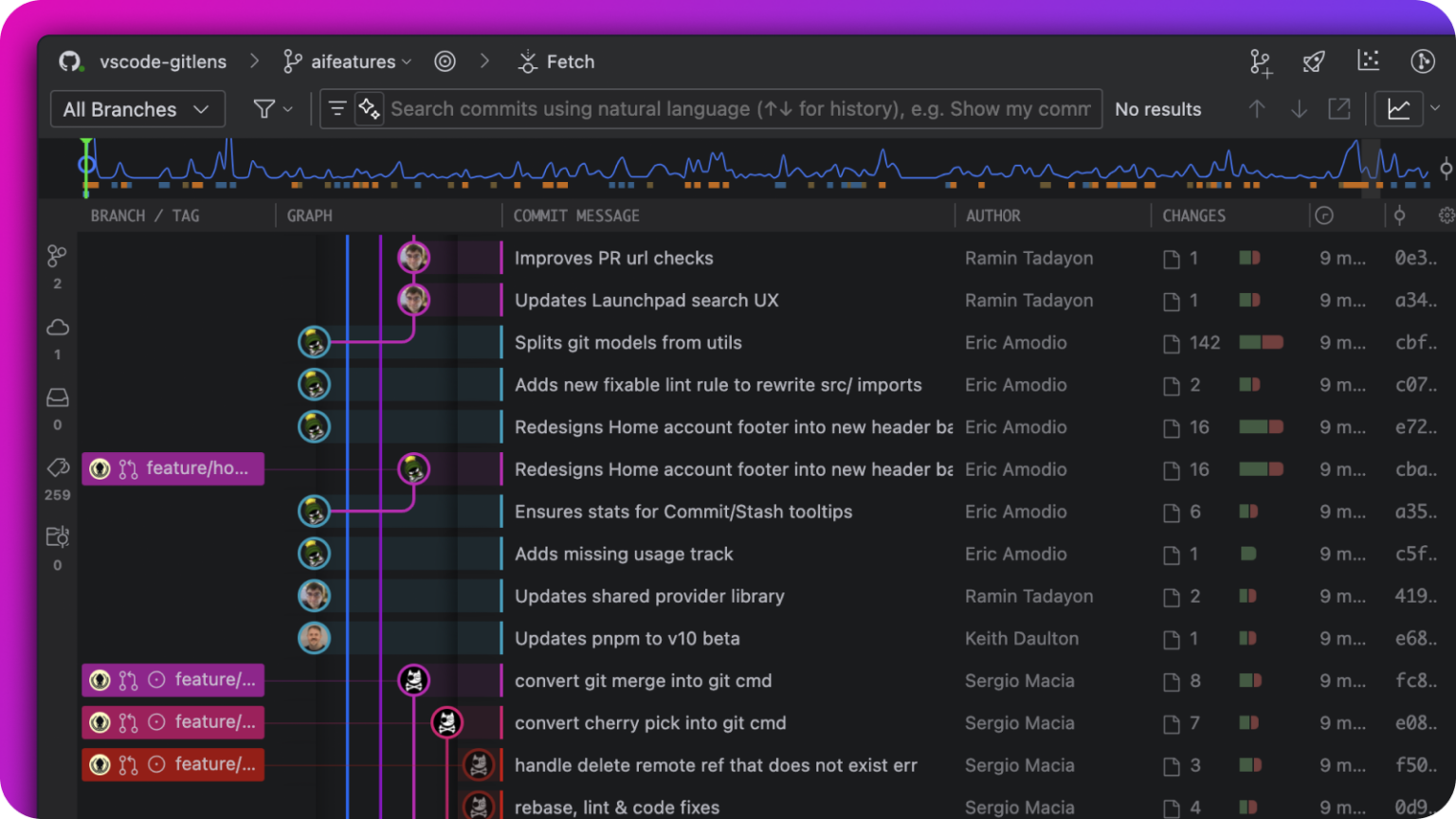Select the tags icon showing 259
Screen dimensions: 1456x819
pyautogui.click(x=56, y=467)
